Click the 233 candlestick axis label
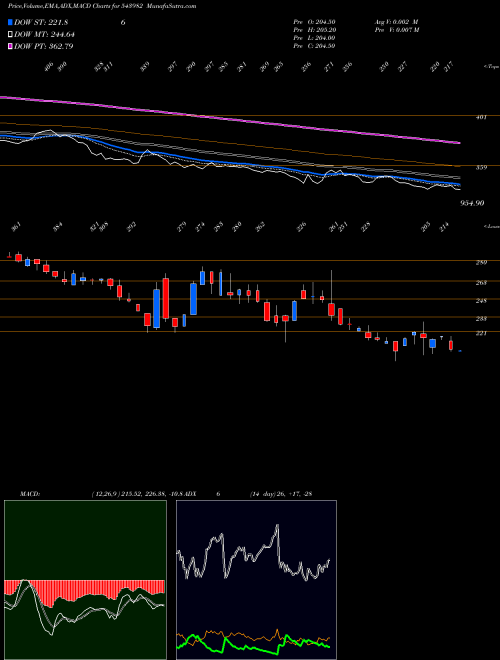The image size is (500, 660). (x=481, y=319)
